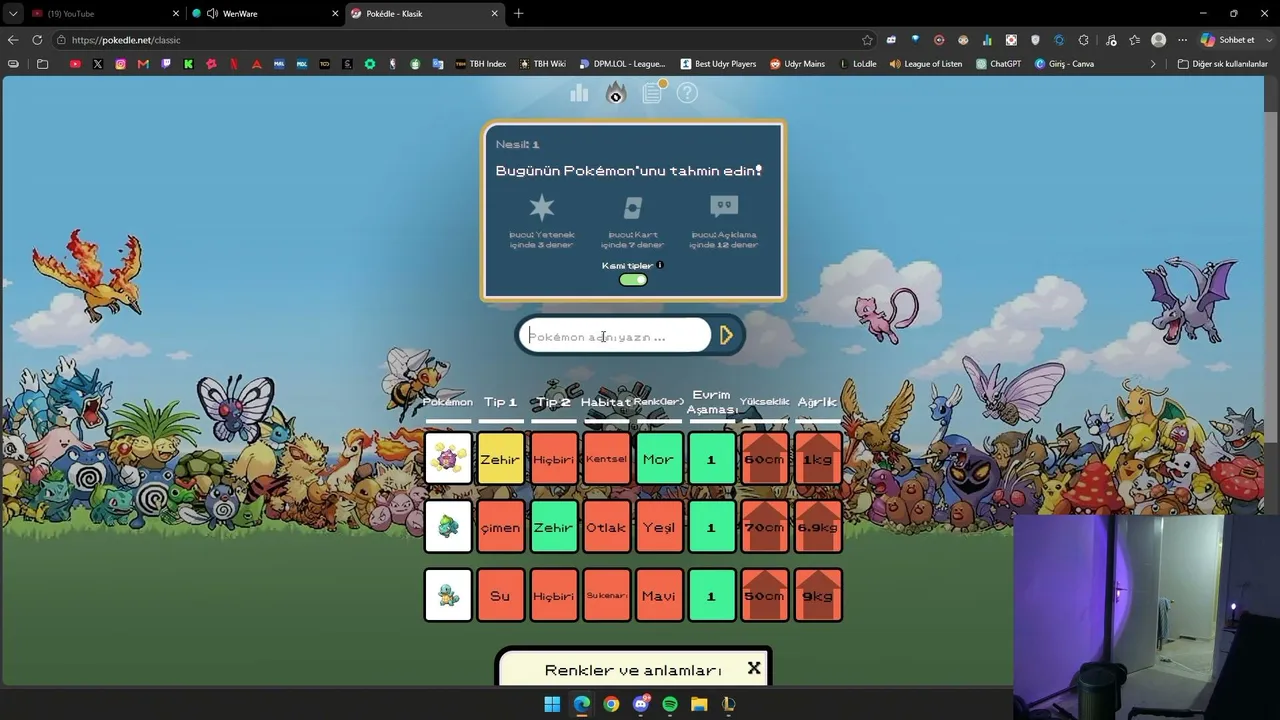Open File Explorer from the taskbar

[699, 704]
